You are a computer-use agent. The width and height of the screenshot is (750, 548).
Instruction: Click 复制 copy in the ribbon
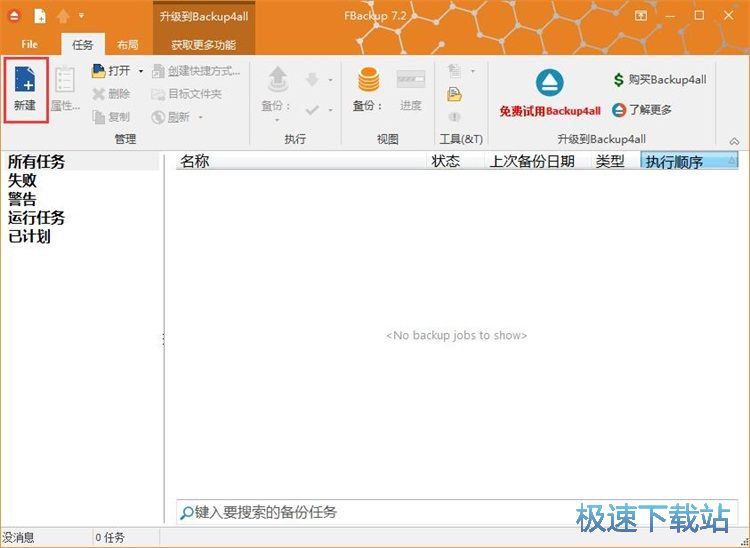coord(111,117)
